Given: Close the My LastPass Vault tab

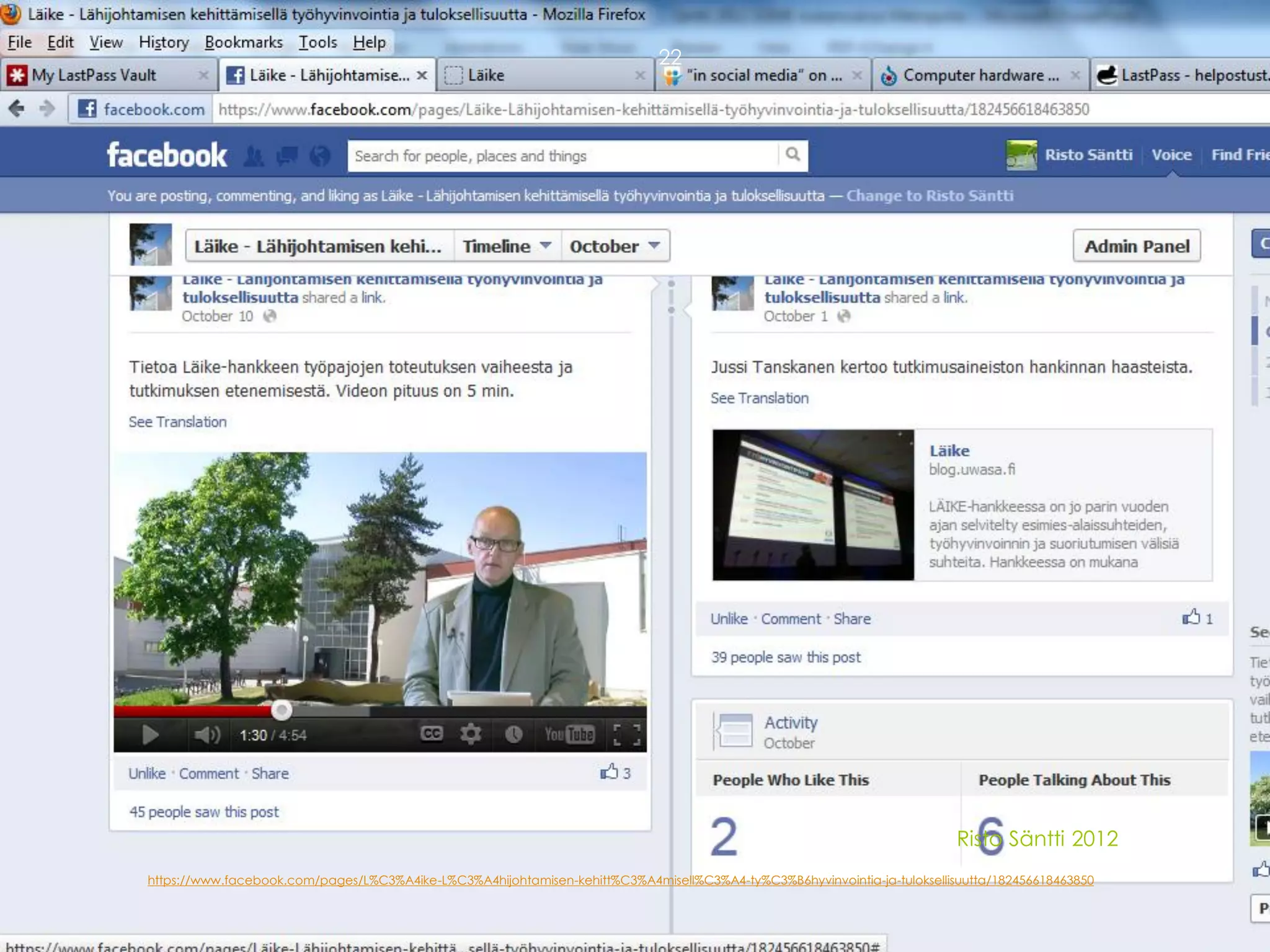Looking at the screenshot, I should 203,75.
